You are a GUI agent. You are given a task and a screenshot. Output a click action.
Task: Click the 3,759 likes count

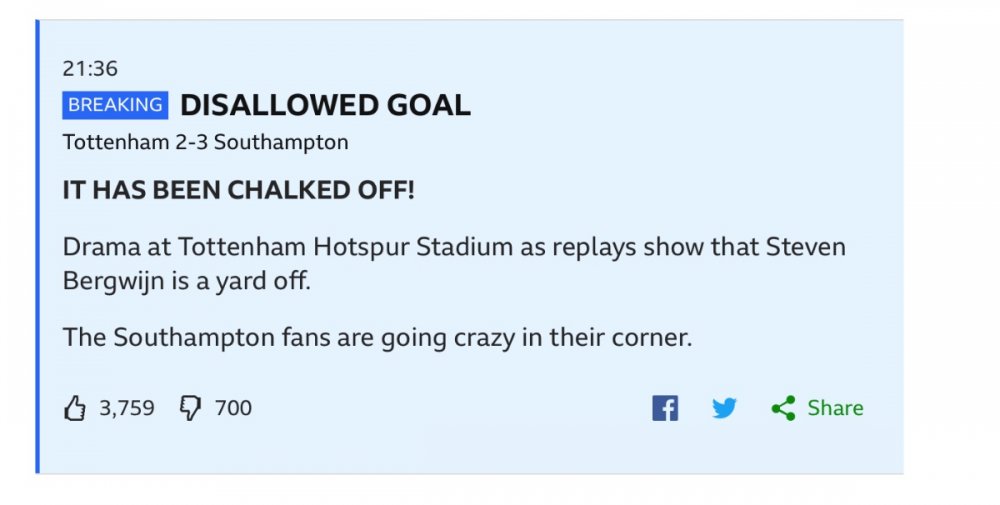(127, 408)
